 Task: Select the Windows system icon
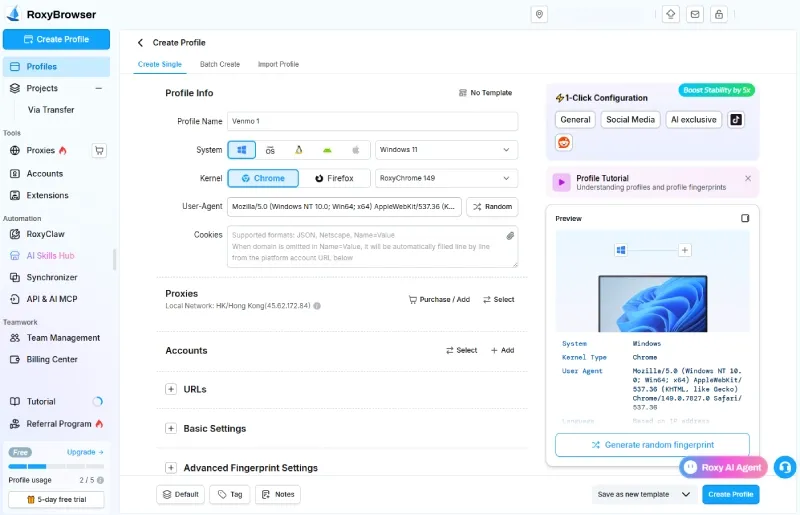click(242, 150)
